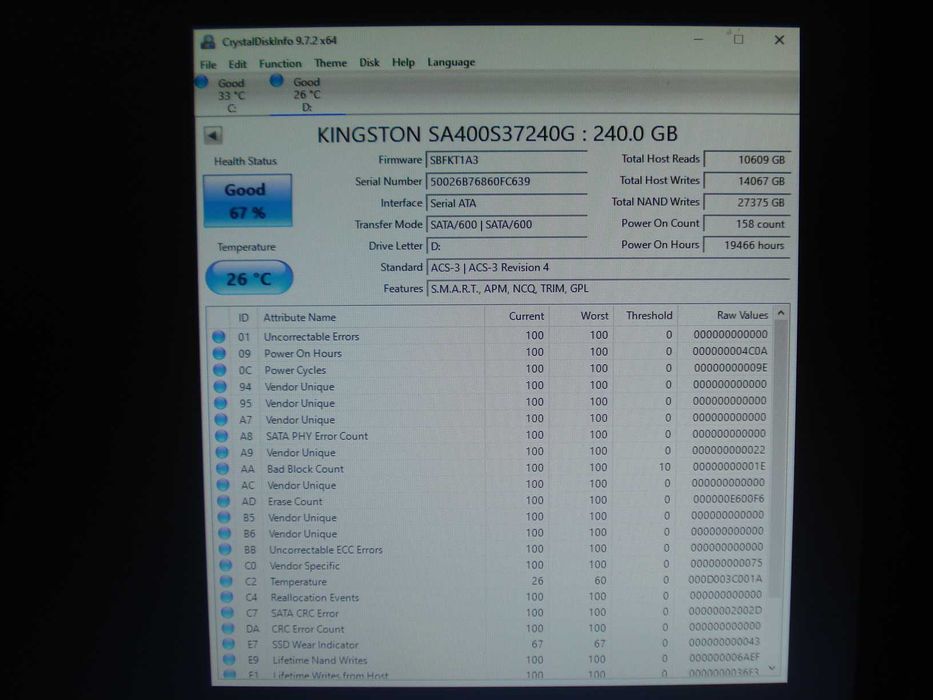The width and height of the screenshot is (933, 700).
Task: Click the Good 67 % health status button
Action: pyautogui.click(x=248, y=201)
